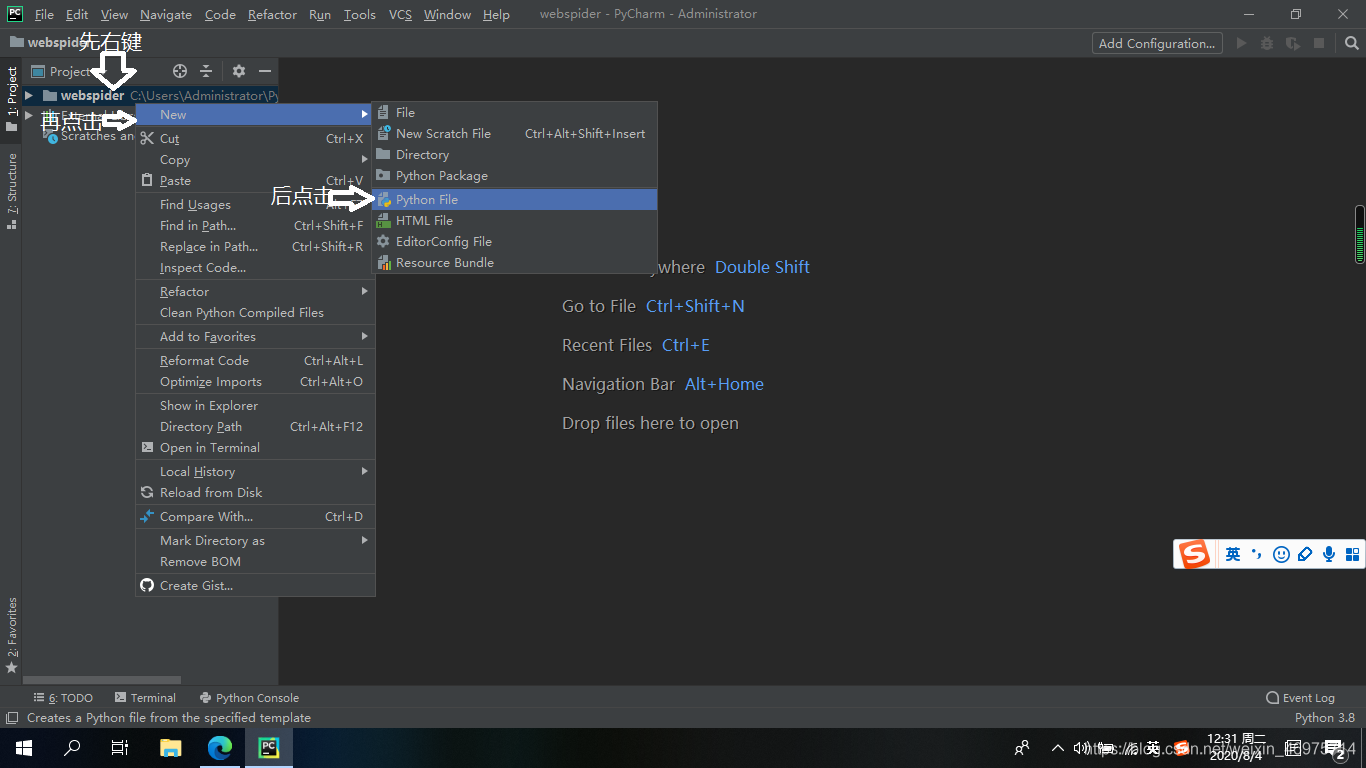Hide the Project panel with minus icon
Image resolution: width=1366 pixels, height=768 pixels.
(265, 71)
